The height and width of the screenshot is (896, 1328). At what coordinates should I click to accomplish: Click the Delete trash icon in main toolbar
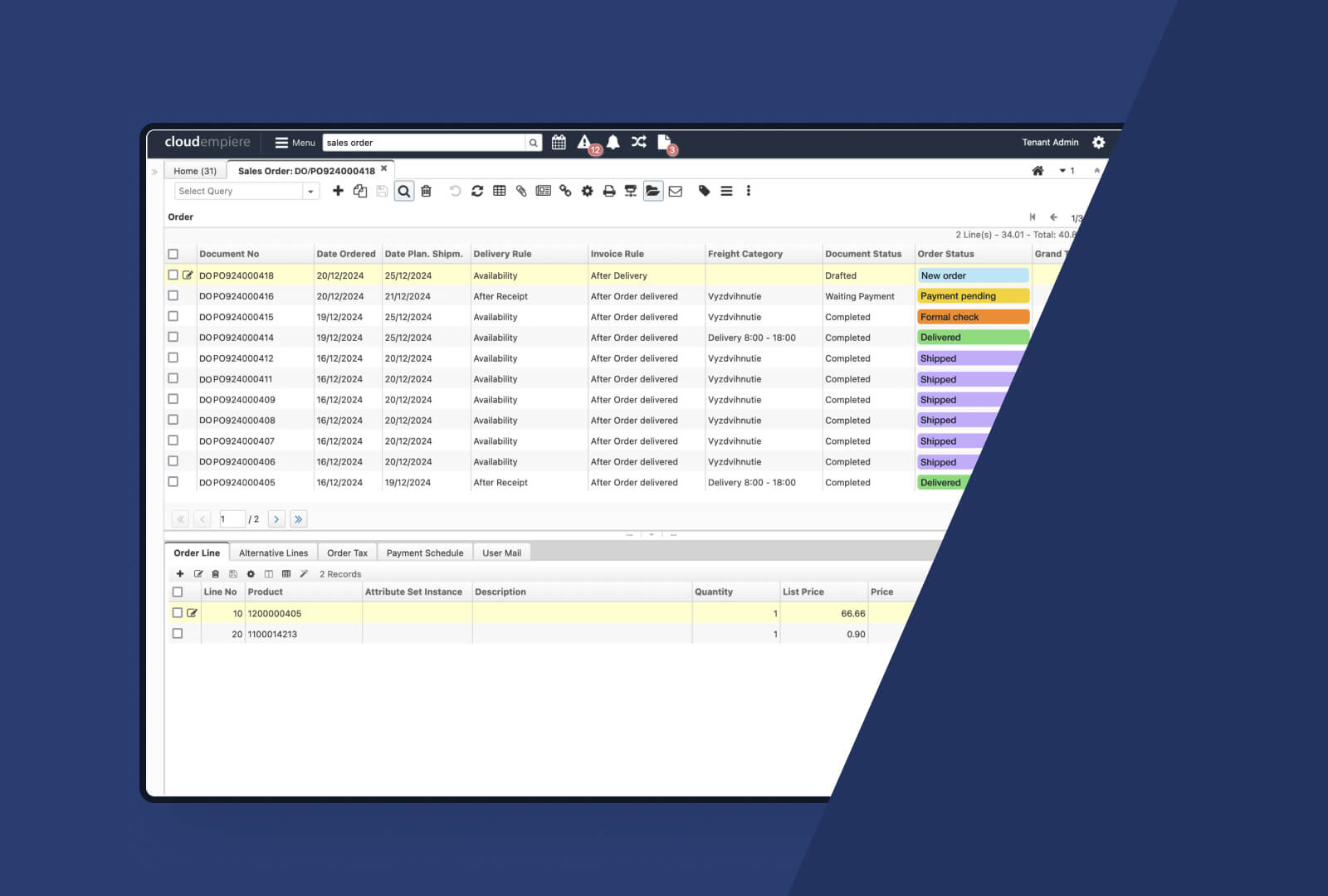point(426,191)
